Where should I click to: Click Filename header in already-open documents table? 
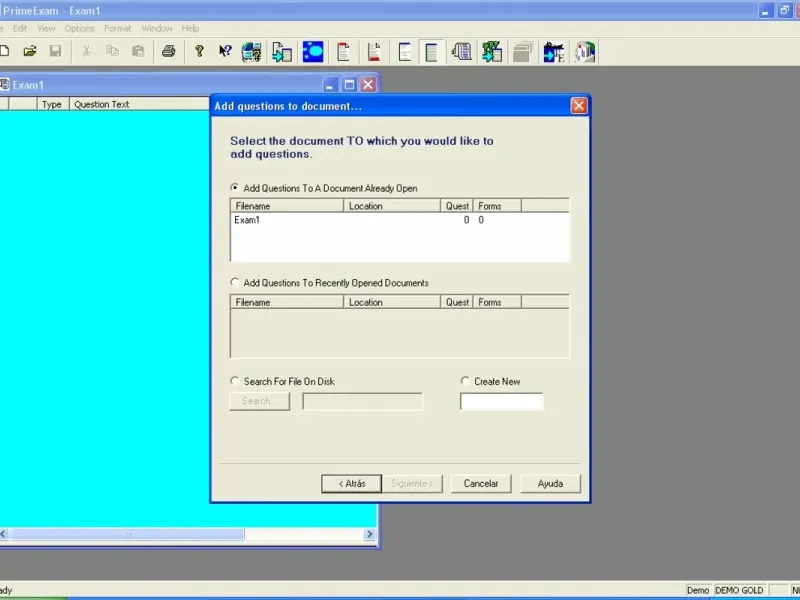pyautogui.click(x=287, y=206)
